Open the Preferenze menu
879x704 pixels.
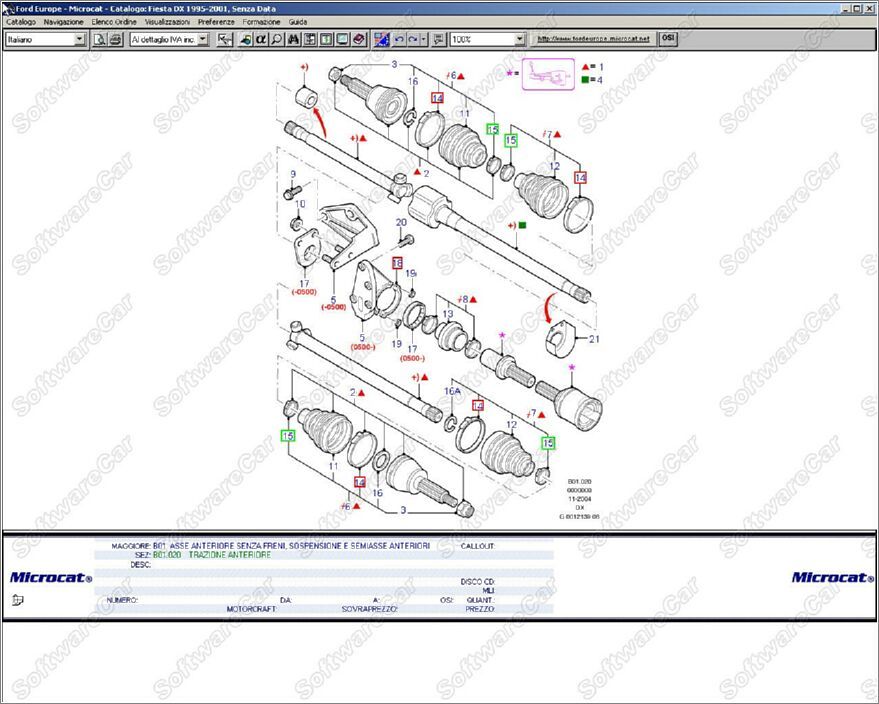[216, 21]
